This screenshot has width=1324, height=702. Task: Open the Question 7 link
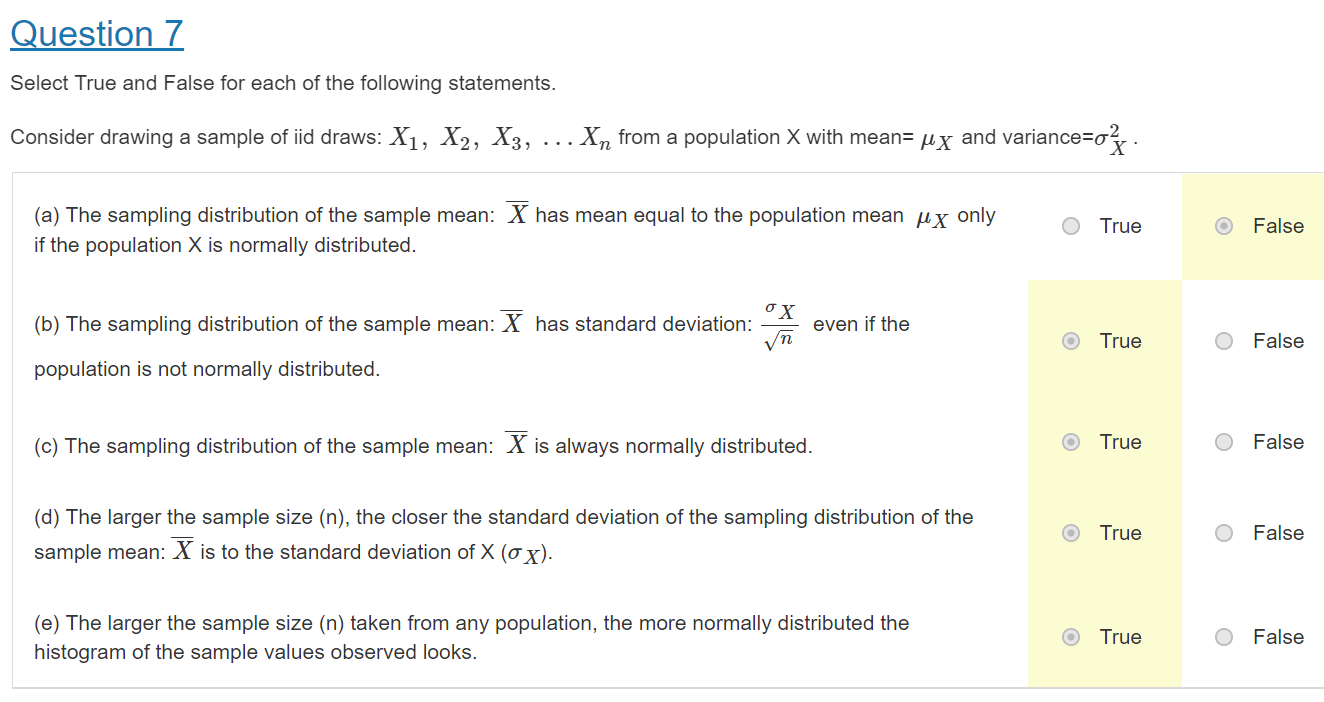(x=97, y=33)
